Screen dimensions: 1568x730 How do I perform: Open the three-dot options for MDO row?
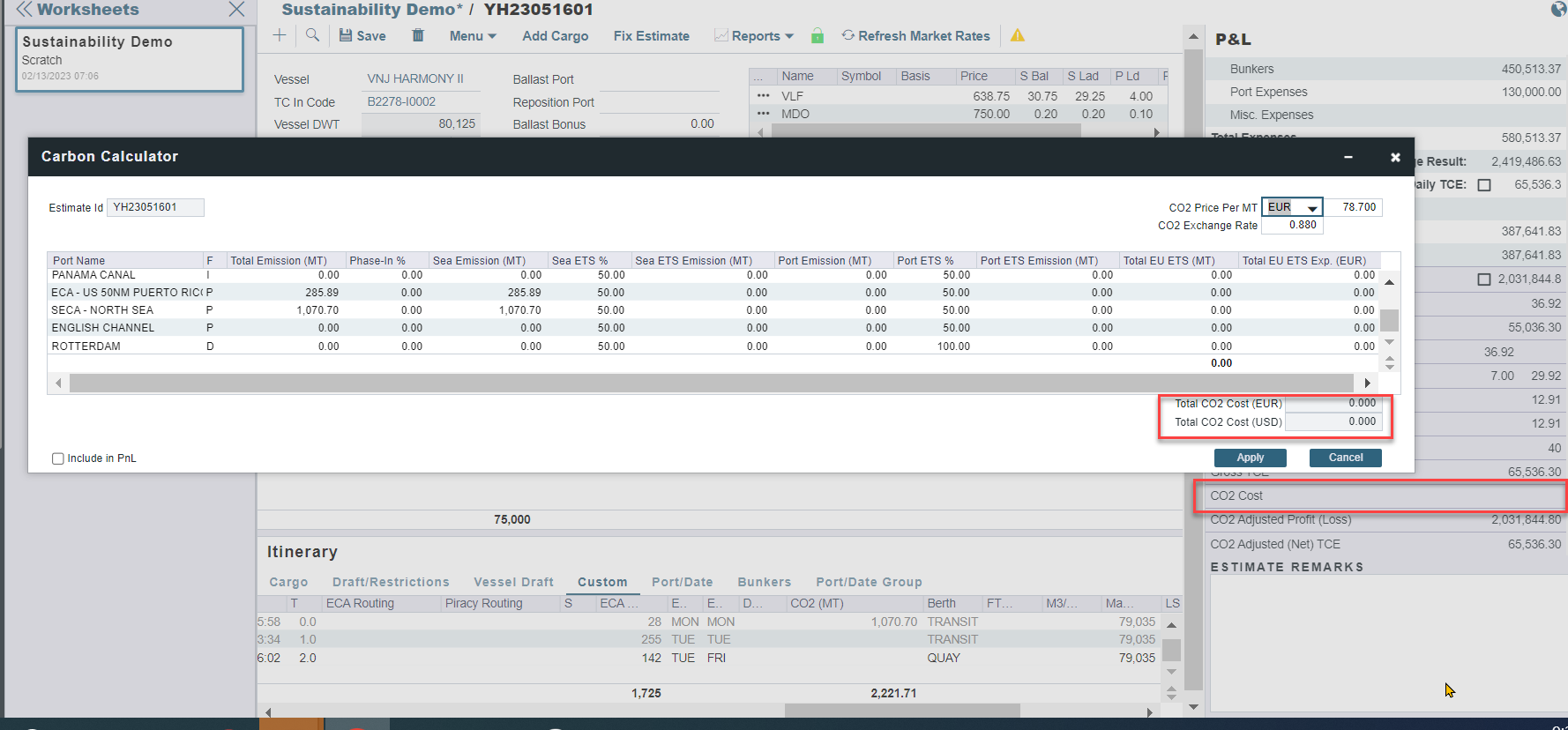tap(764, 114)
